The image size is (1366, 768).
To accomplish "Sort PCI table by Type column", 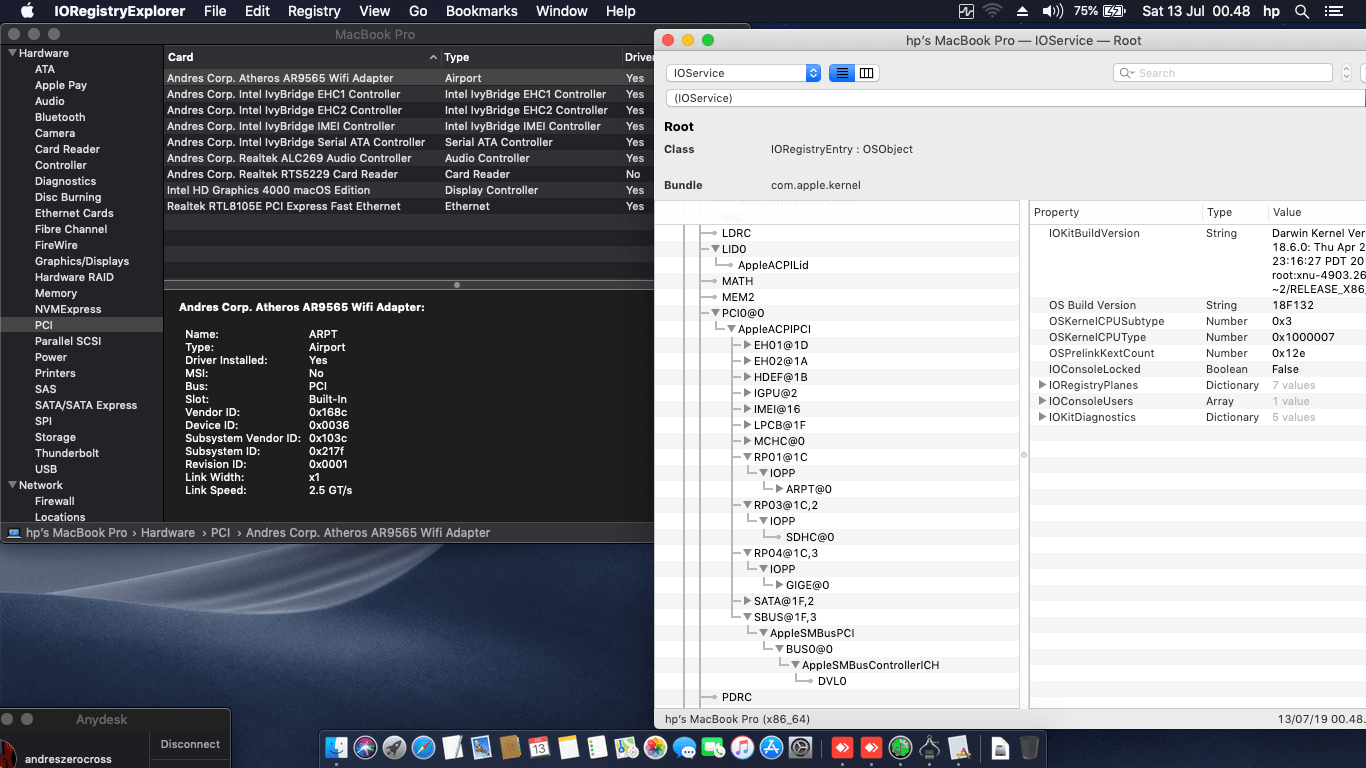I will pyautogui.click(x=531, y=57).
